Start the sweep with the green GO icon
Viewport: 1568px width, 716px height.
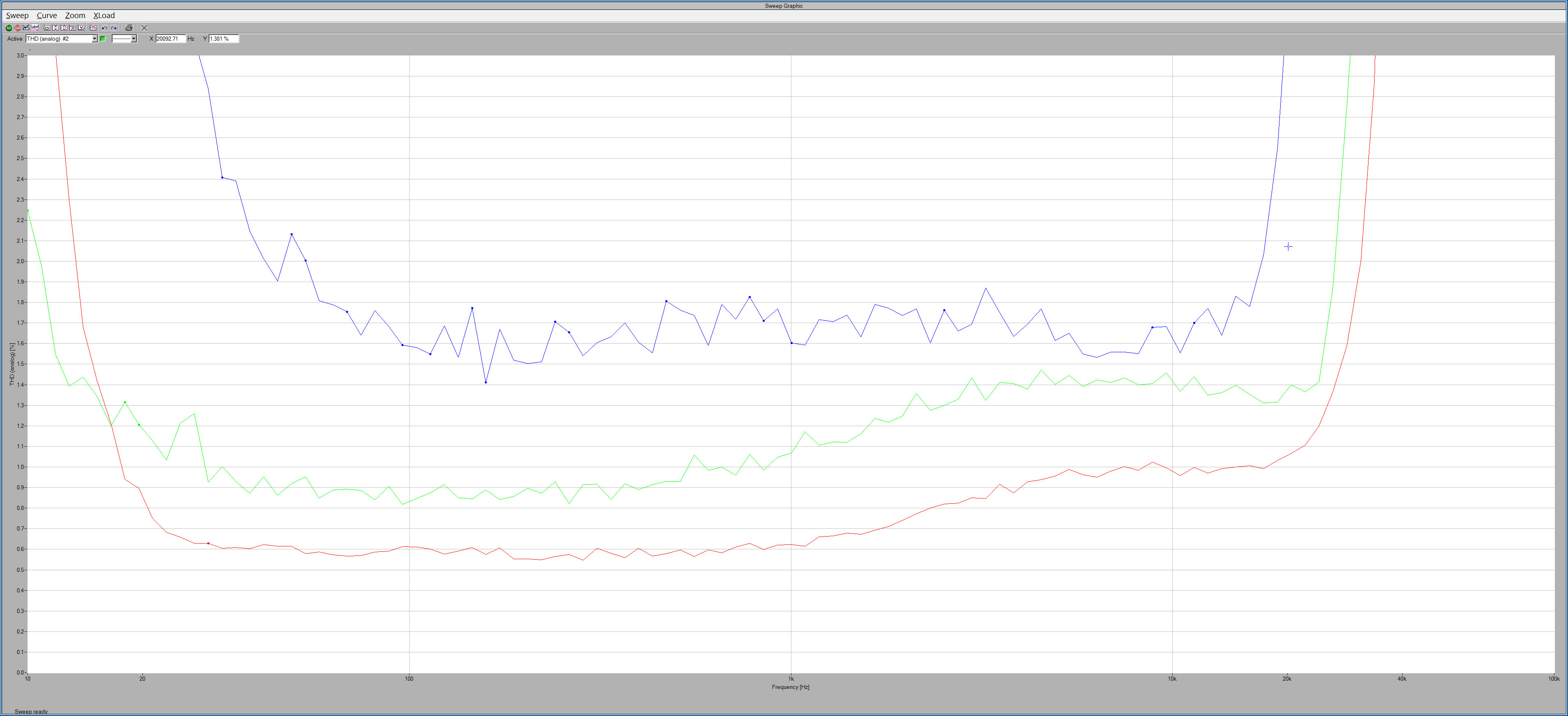pos(9,28)
